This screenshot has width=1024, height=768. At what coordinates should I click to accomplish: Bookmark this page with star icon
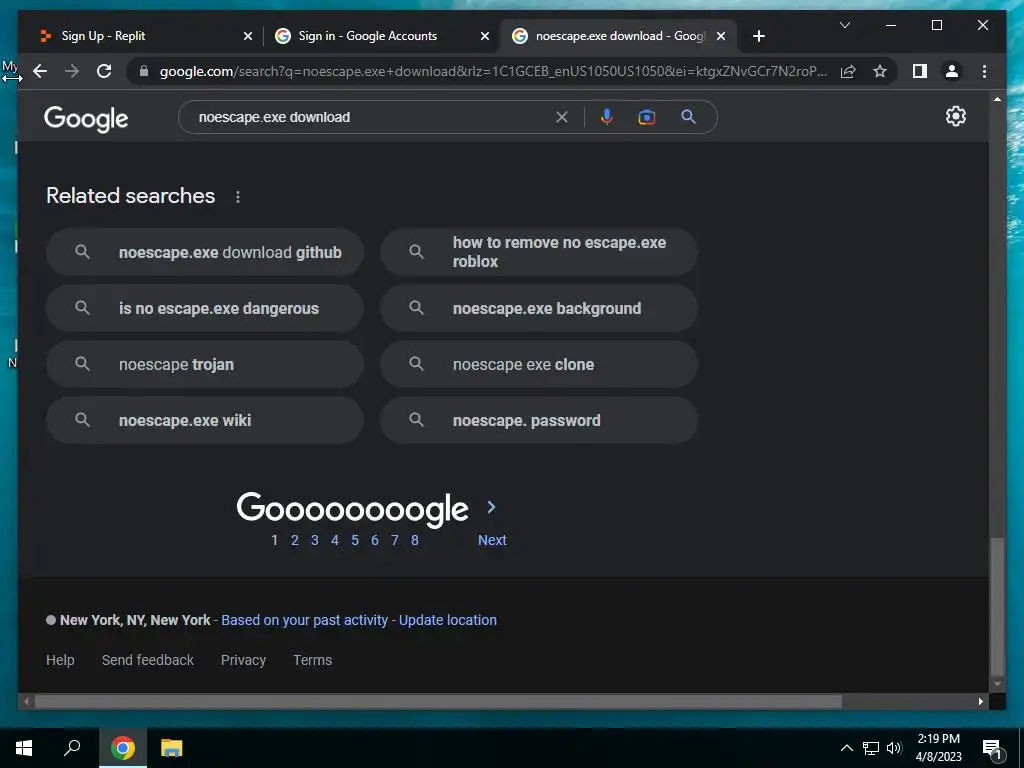click(x=880, y=71)
